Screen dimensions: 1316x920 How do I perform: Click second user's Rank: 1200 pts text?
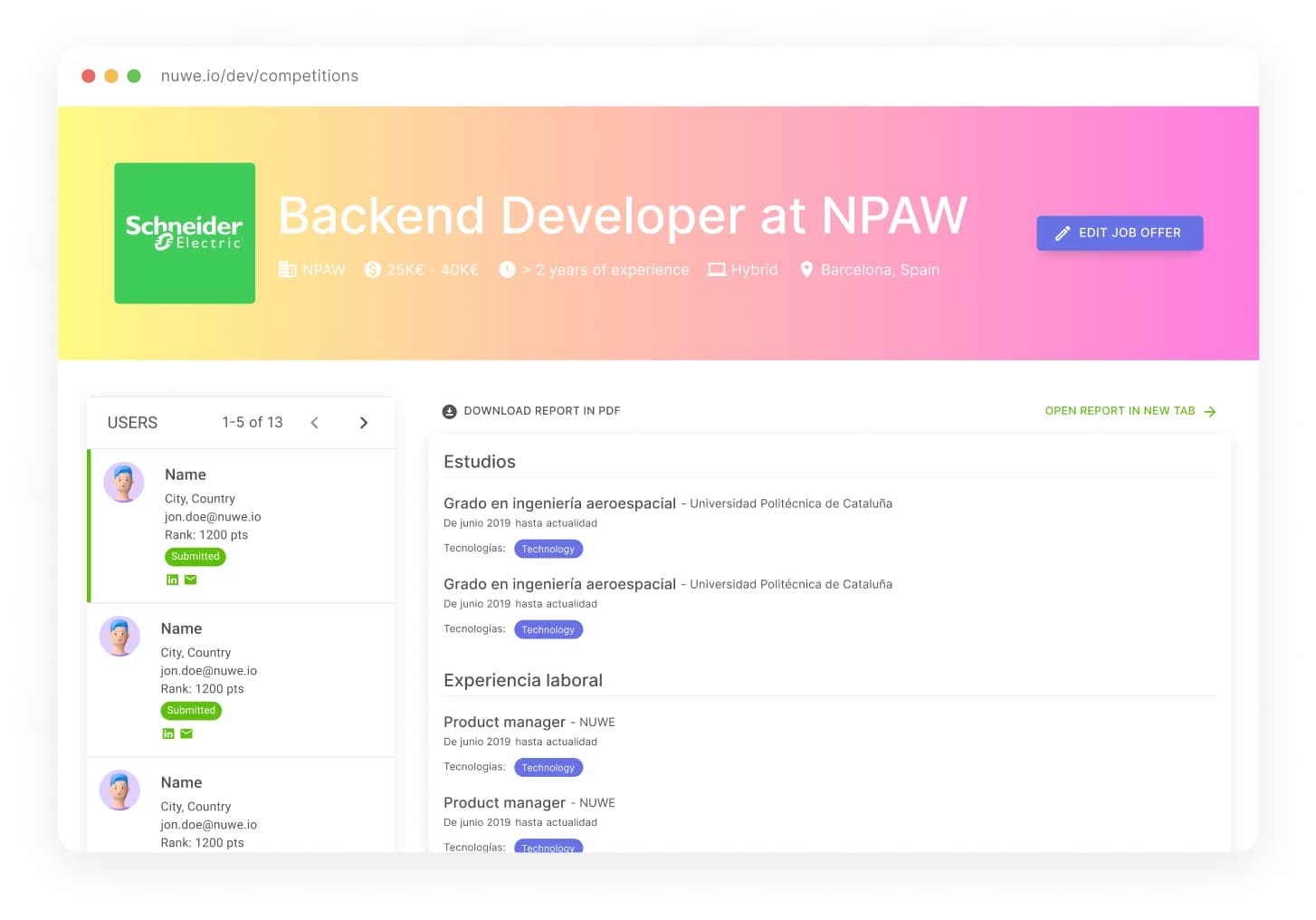click(202, 689)
